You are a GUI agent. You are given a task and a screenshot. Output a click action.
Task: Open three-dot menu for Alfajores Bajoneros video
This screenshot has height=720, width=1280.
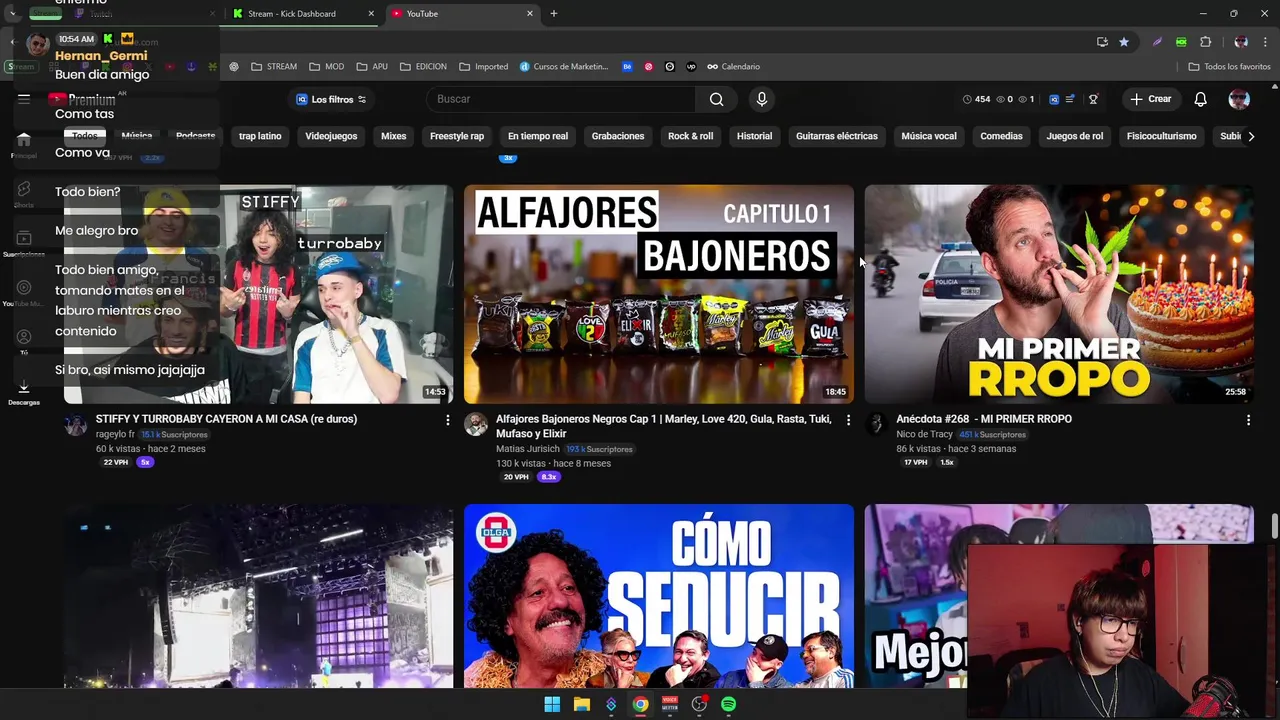click(848, 420)
